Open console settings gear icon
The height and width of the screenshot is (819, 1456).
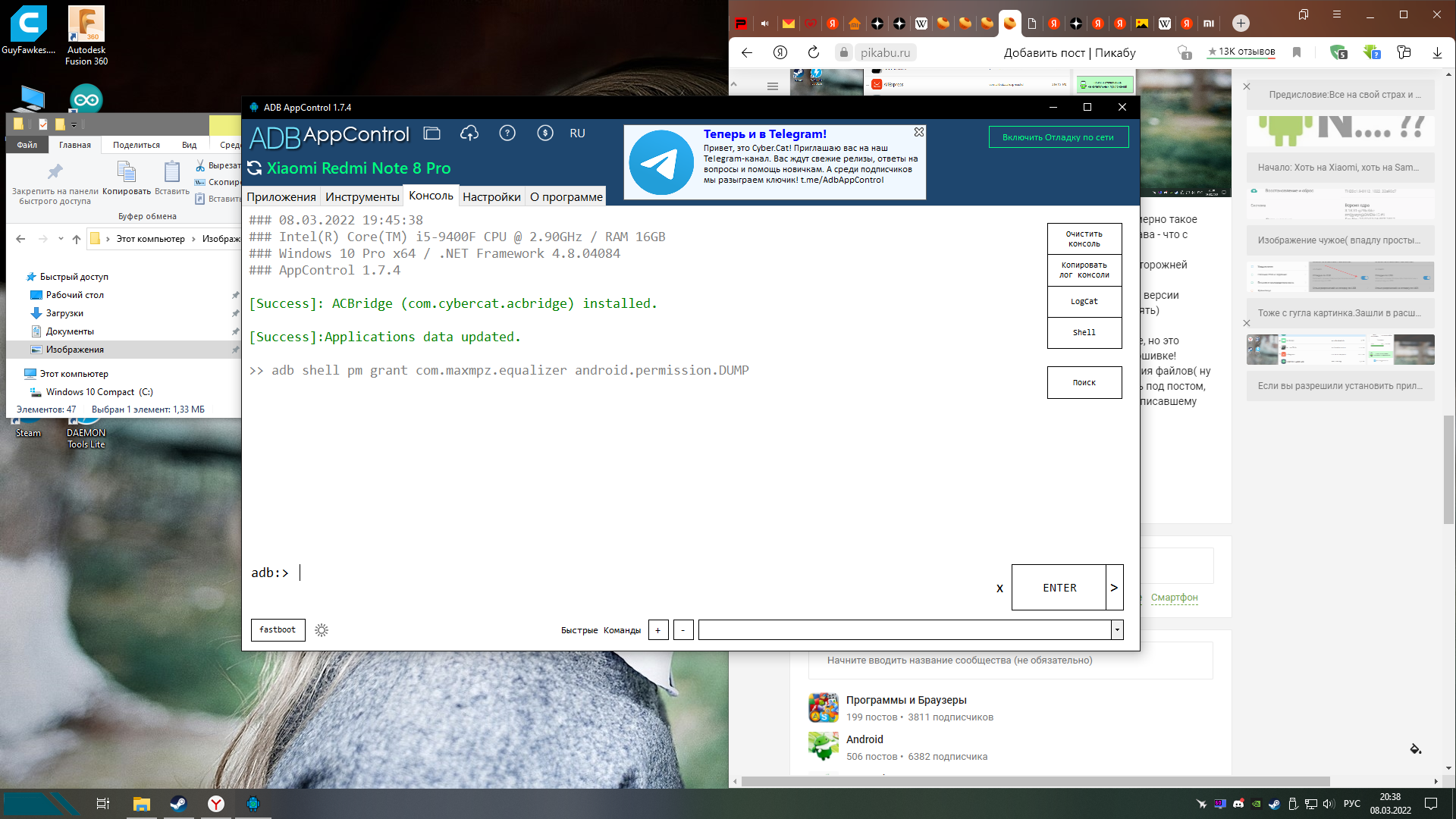(322, 630)
